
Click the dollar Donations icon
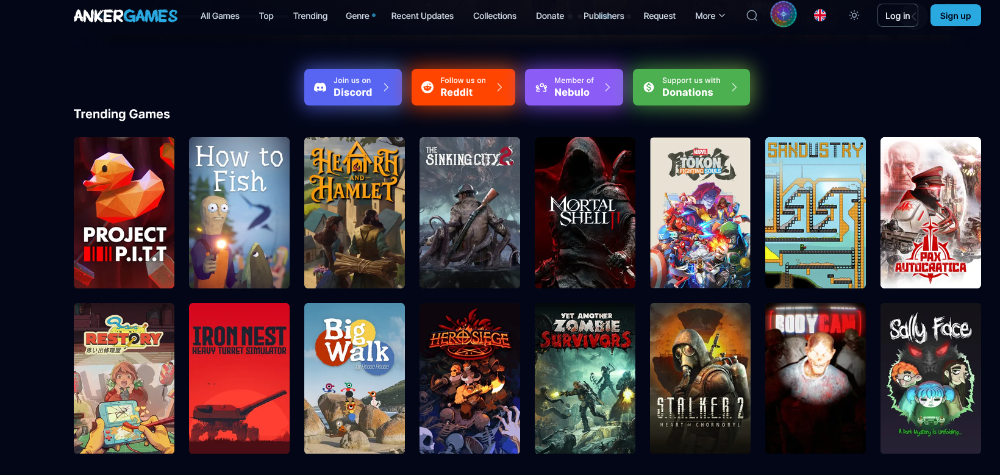pos(649,87)
